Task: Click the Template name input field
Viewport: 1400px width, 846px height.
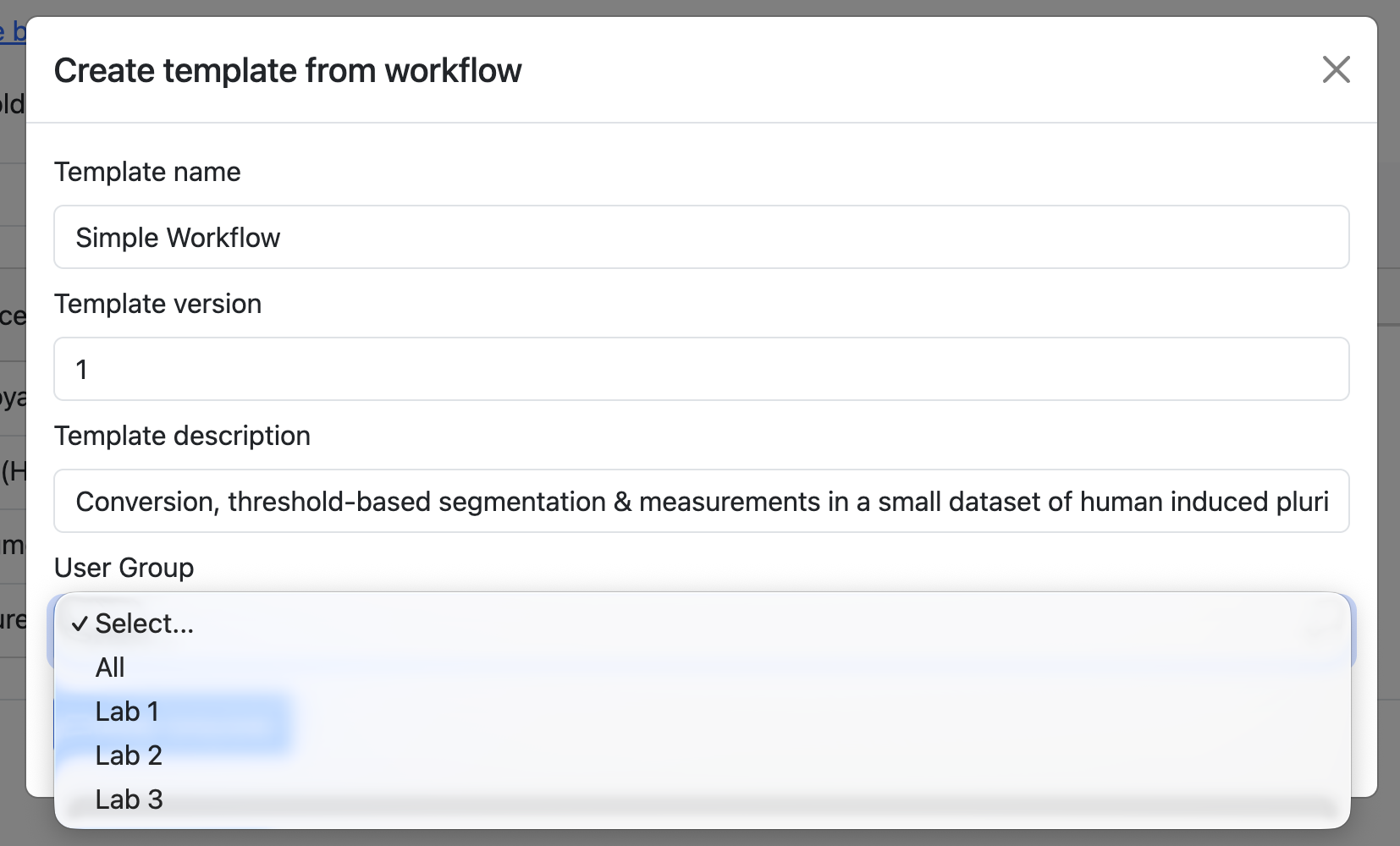Action: pyautogui.click(x=701, y=237)
